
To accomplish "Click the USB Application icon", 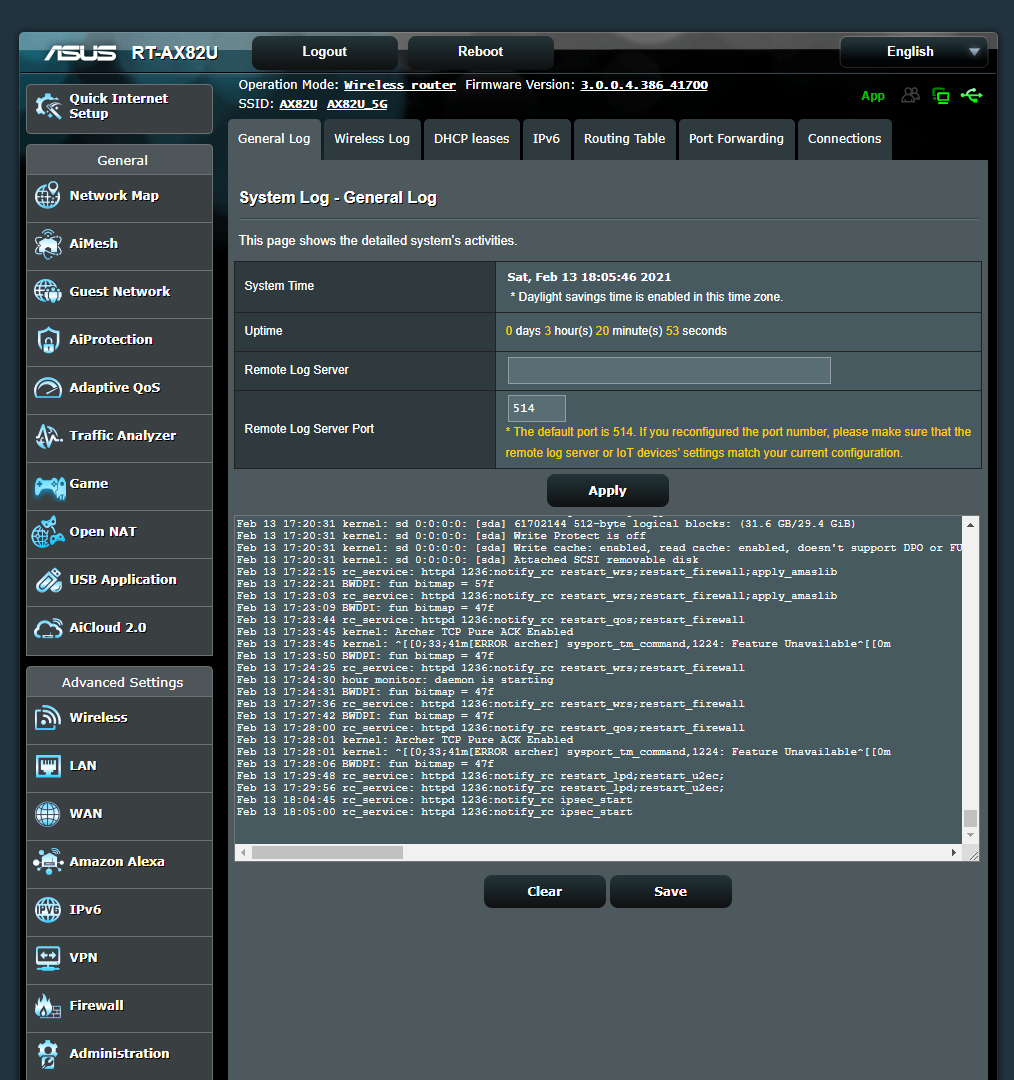I will tap(47, 580).
